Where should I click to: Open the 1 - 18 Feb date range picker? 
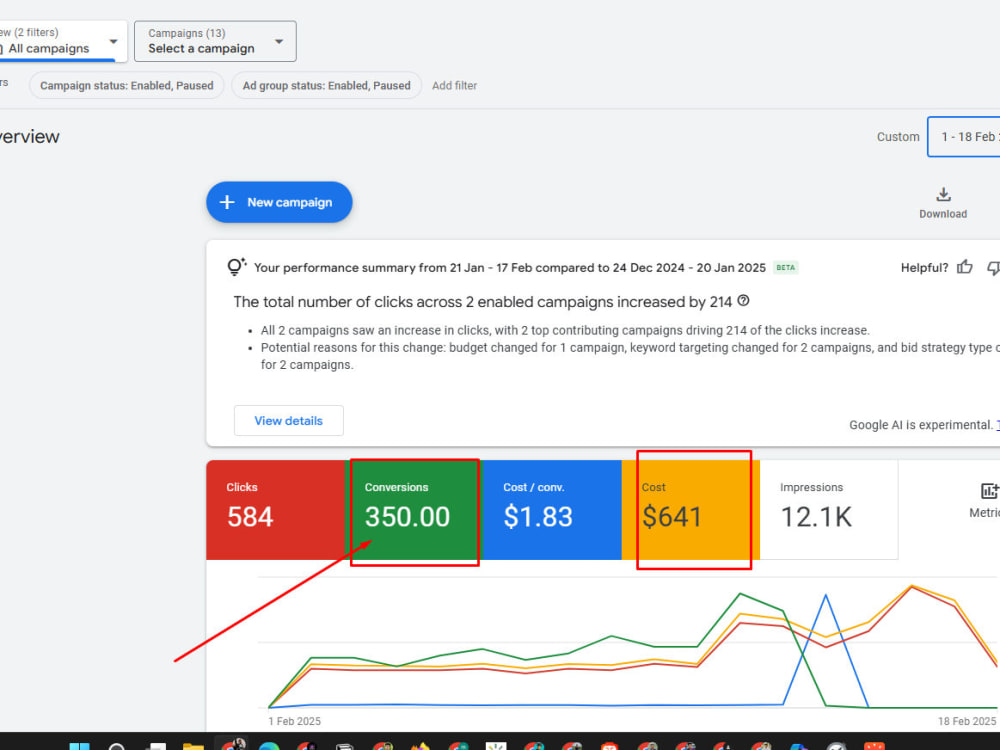click(964, 136)
